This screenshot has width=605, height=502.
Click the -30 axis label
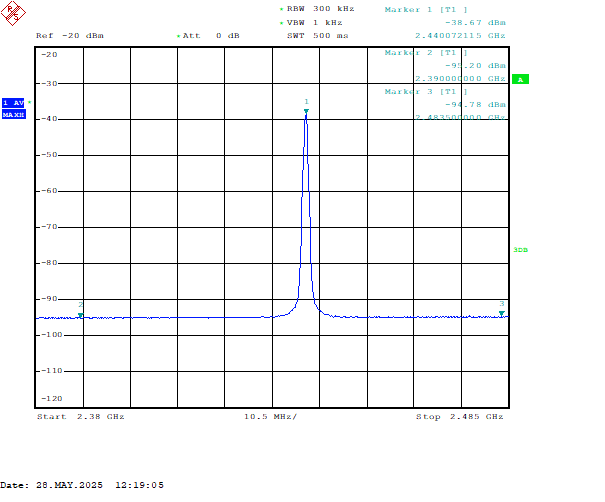tap(49, 84)
